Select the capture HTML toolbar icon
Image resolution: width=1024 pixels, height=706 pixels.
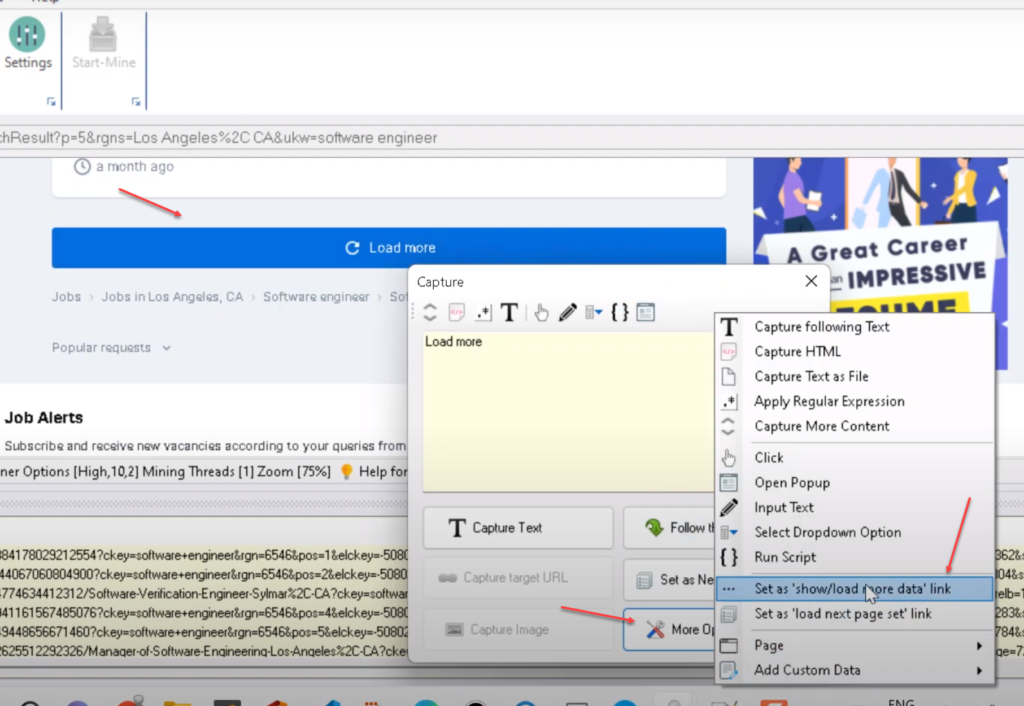[456, 313]
